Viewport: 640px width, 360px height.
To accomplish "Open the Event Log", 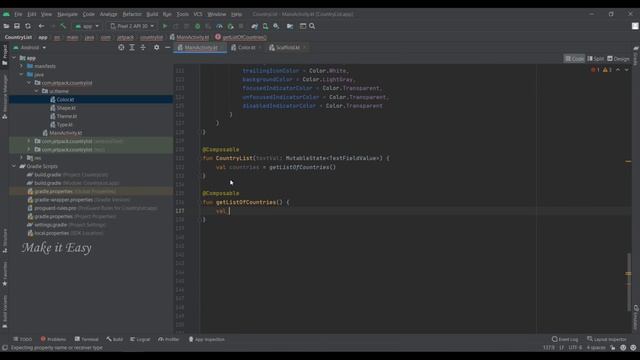I will pos(565,339).
